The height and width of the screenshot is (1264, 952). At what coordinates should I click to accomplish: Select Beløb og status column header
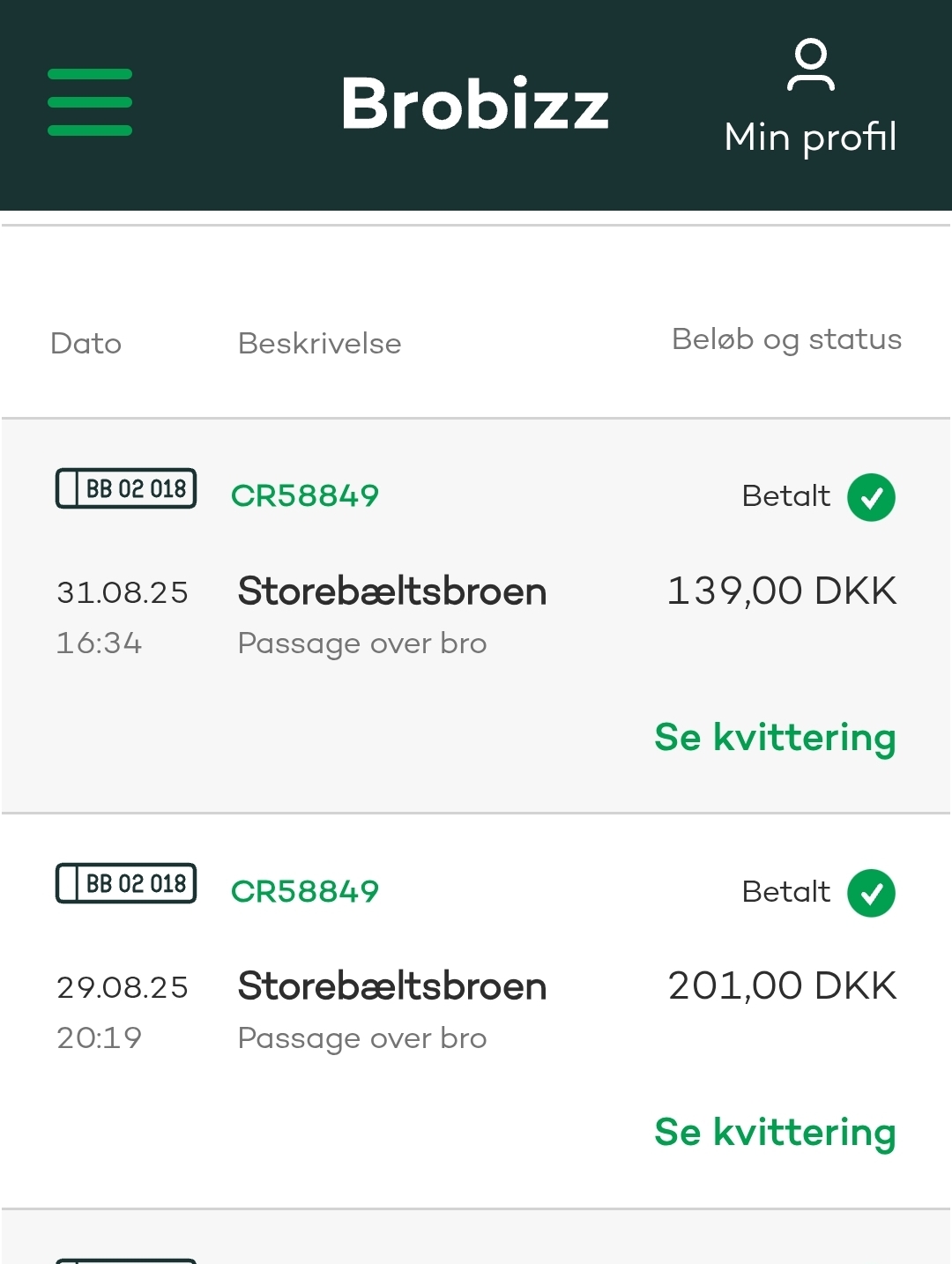(x=786, y=340)
